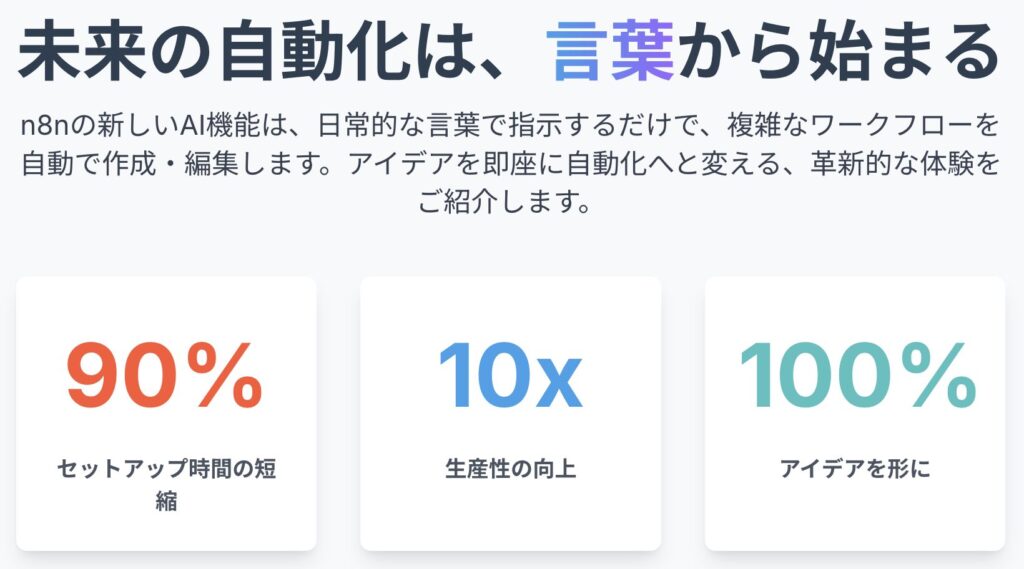Click the セットアップ時間の短縮 label
1024x569 pixels.
coord(166,483)
